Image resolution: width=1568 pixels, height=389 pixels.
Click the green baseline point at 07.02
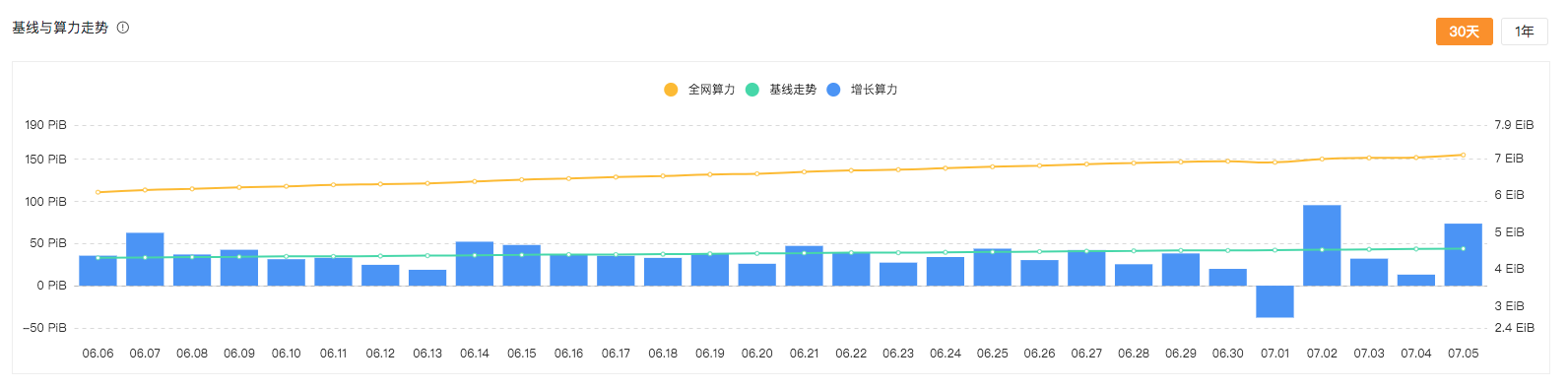tap(1322, 249)
